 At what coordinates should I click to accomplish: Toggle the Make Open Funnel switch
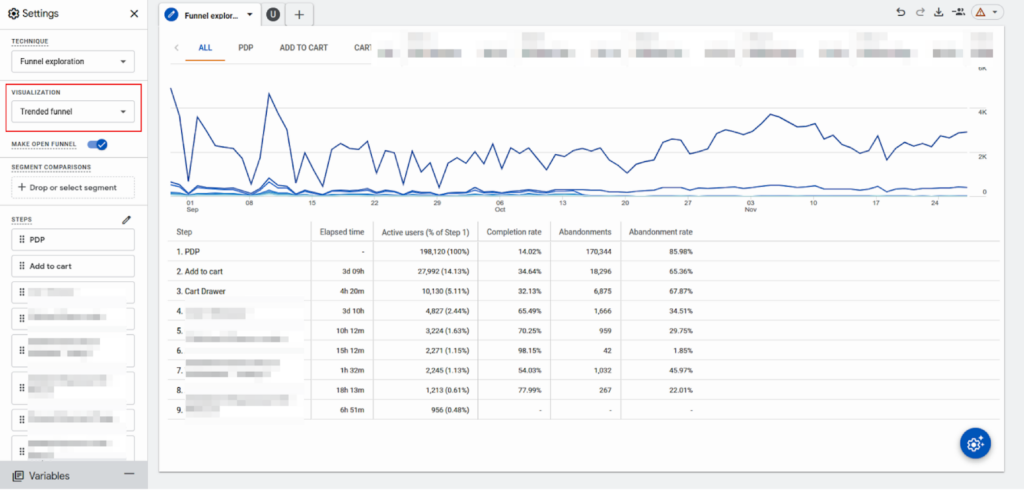click(97, 144)
